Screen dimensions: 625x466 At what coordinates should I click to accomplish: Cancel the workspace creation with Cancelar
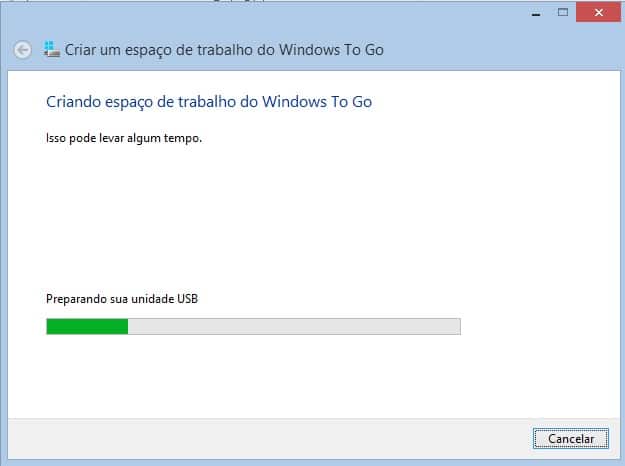[x=571, y=439]
